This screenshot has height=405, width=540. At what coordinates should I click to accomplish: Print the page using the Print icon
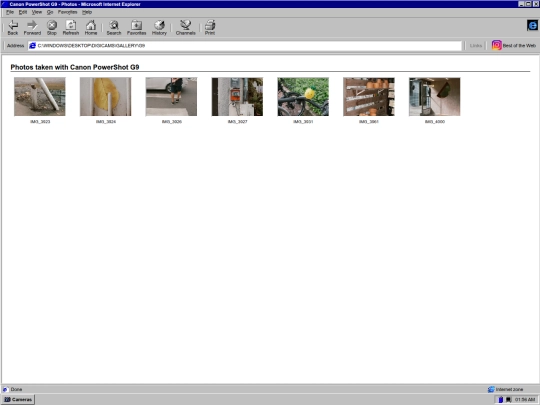coord(210,28)
